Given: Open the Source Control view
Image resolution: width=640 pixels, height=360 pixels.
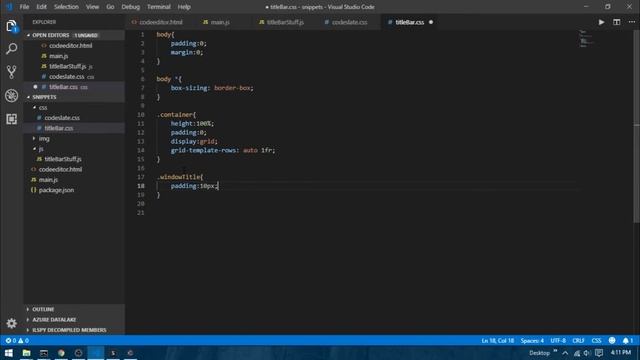Looking at the screenshot, I should point(11,72).
